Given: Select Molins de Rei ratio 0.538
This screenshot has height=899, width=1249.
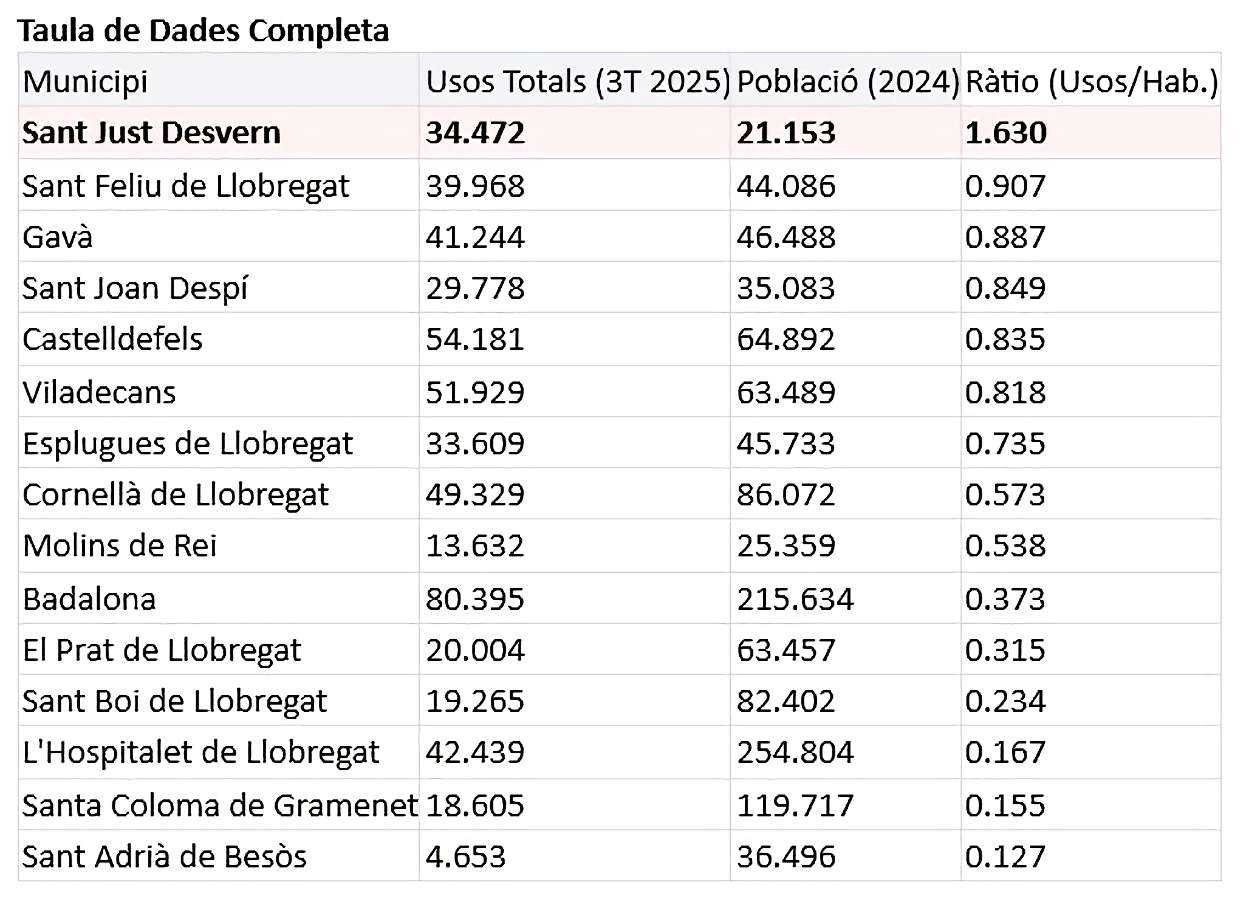Looking at the screenshot, I should click(1005, 546).
